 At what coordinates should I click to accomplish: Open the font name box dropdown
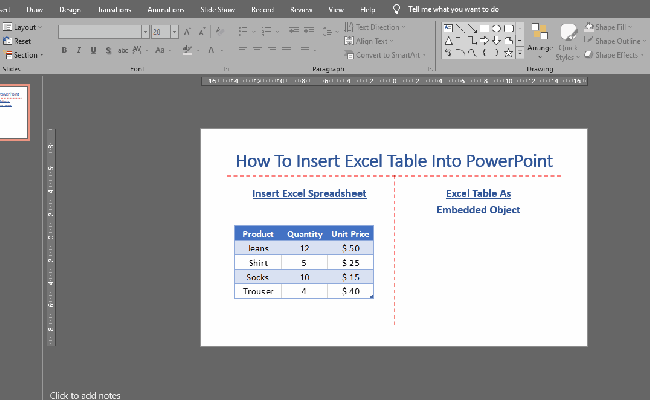(x=145, y=32)
